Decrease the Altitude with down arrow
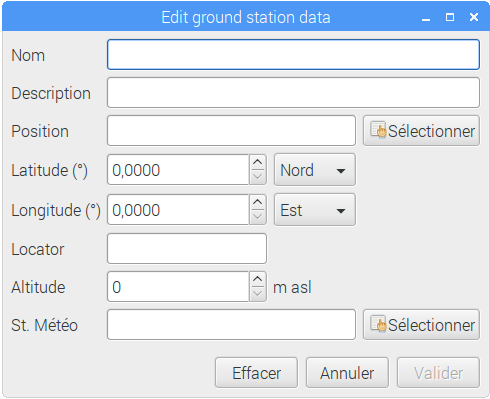The height and width of the screenshot is (399, 490). pos(258,294)
